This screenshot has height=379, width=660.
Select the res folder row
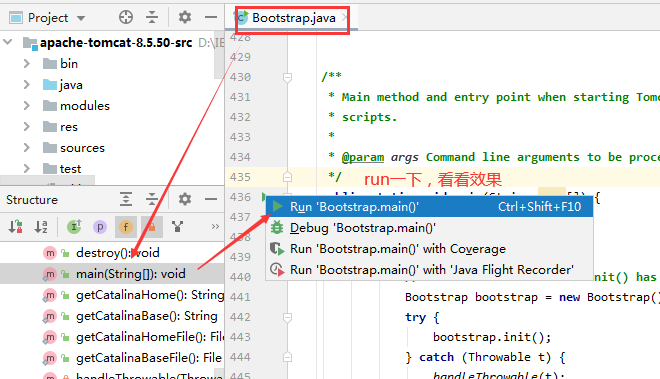pyautogui.click(x=112, y=126)
